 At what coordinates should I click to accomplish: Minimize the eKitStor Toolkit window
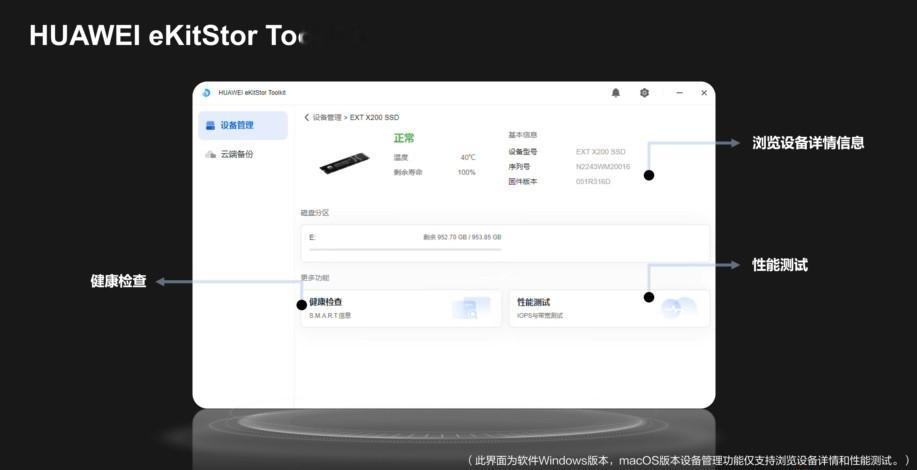pyautogui.click(x=680, y=93)
